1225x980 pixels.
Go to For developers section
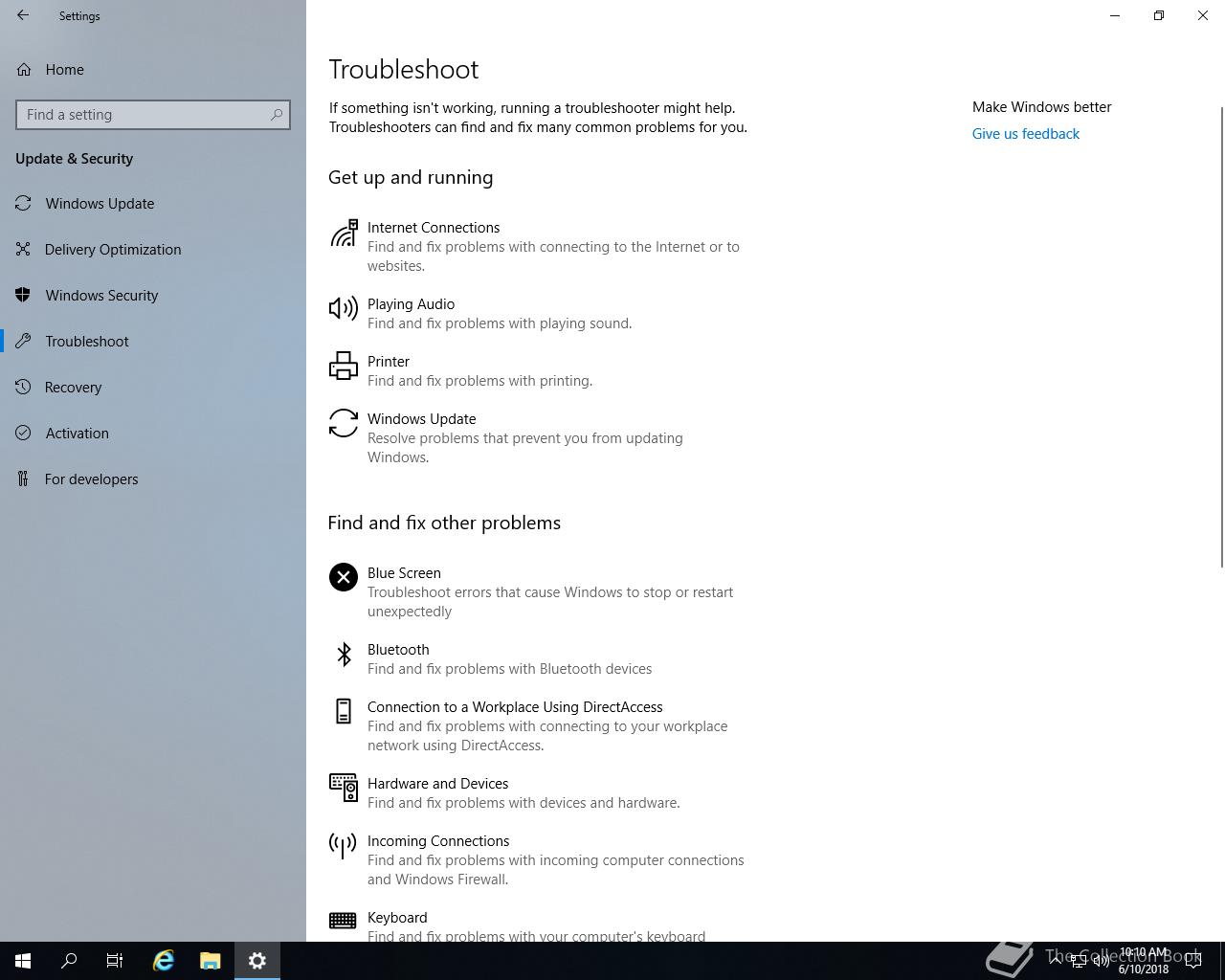coord(153,479)
